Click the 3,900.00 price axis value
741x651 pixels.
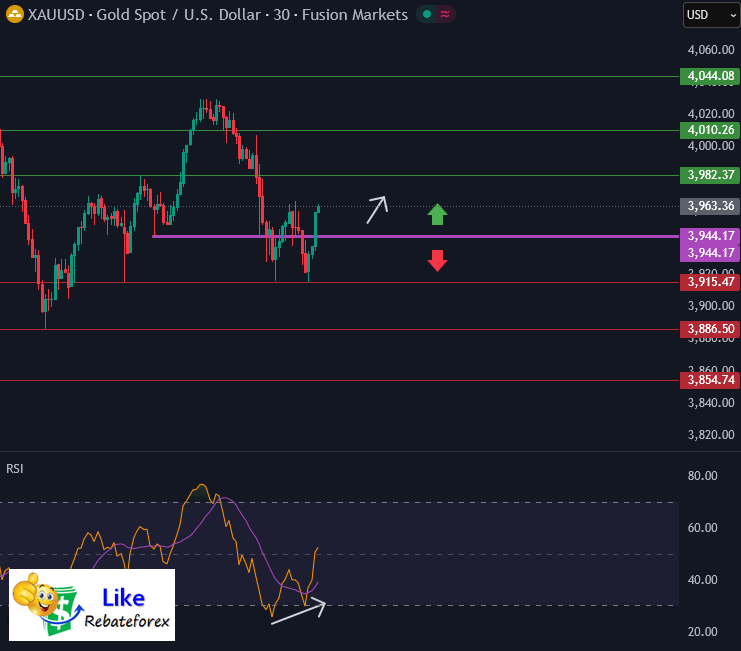coord(711,306)
